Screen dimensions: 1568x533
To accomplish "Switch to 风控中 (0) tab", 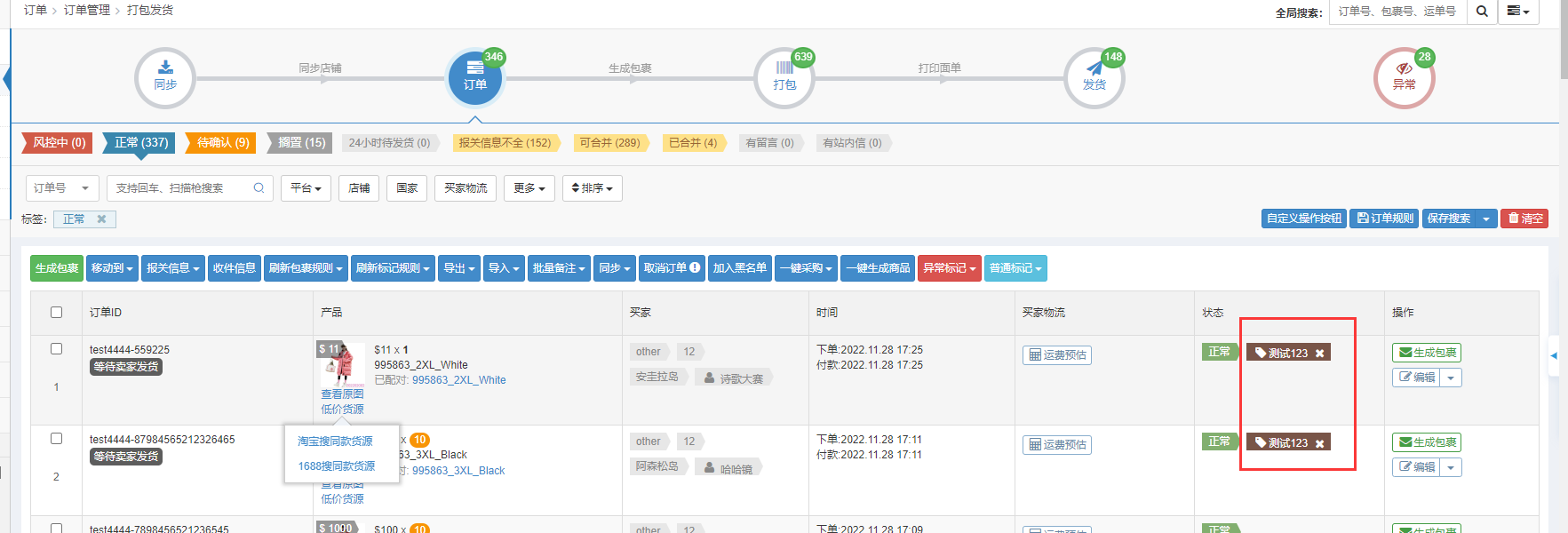I will (59, 143).
